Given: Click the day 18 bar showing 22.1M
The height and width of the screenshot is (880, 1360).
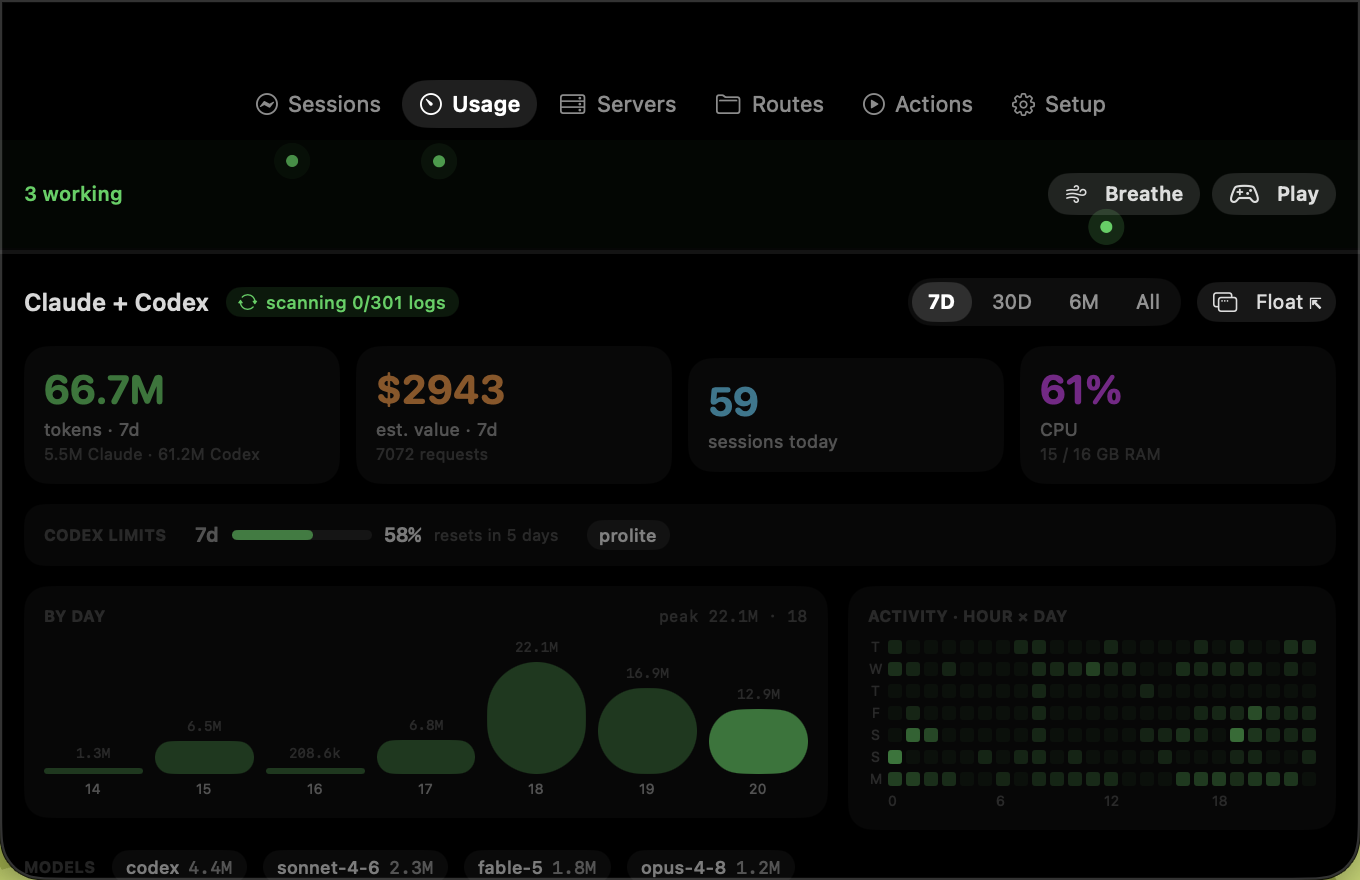Looking at the screenshot, I should (x=536, y=718).
